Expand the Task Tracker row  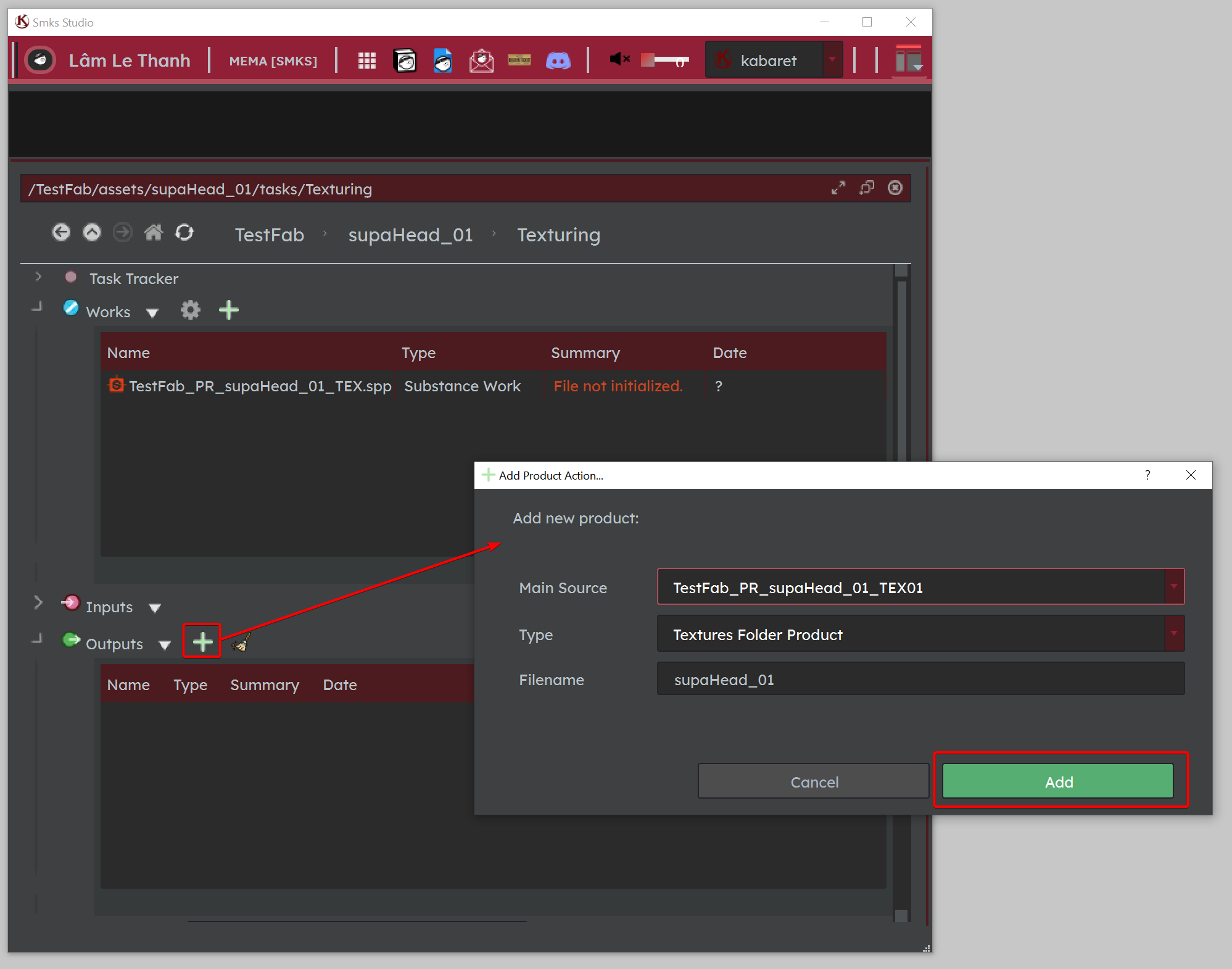(x=38, y=277)
